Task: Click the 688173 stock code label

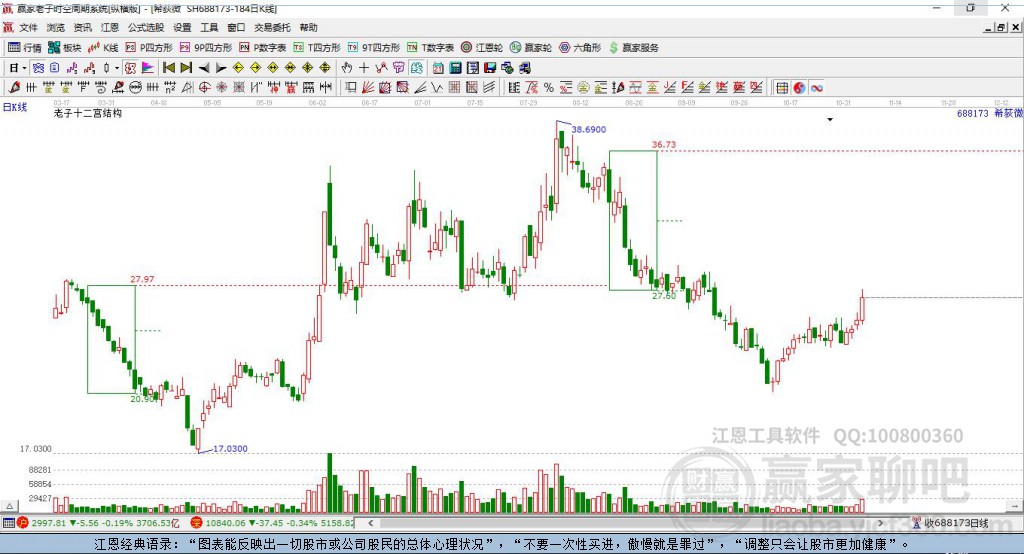Action: (x=972, y=114)
